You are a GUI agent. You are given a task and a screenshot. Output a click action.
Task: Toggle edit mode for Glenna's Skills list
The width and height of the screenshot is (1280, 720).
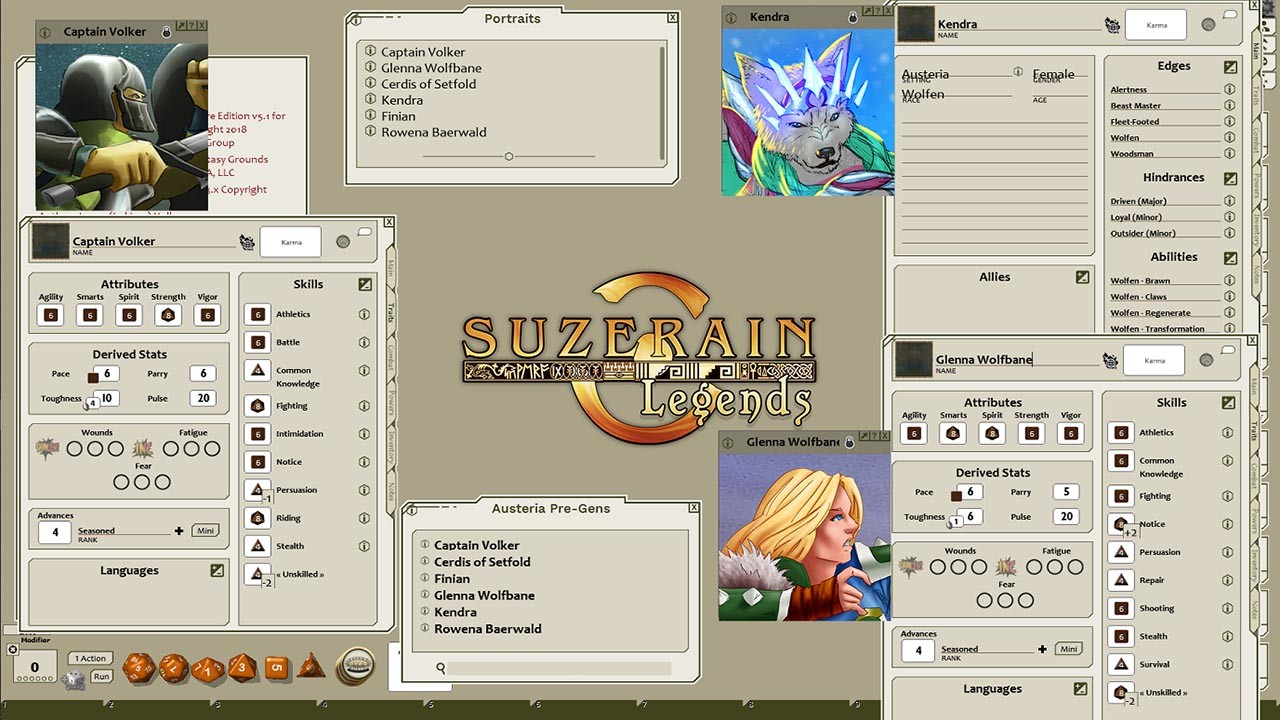point(1228,402)
